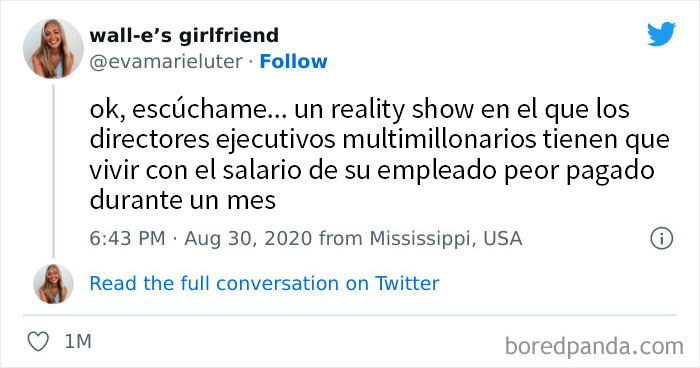Image resolution: width=700 pixels, height=368 pixels.
Task: Click the boredpanda.com watermark
Action: 594,347
